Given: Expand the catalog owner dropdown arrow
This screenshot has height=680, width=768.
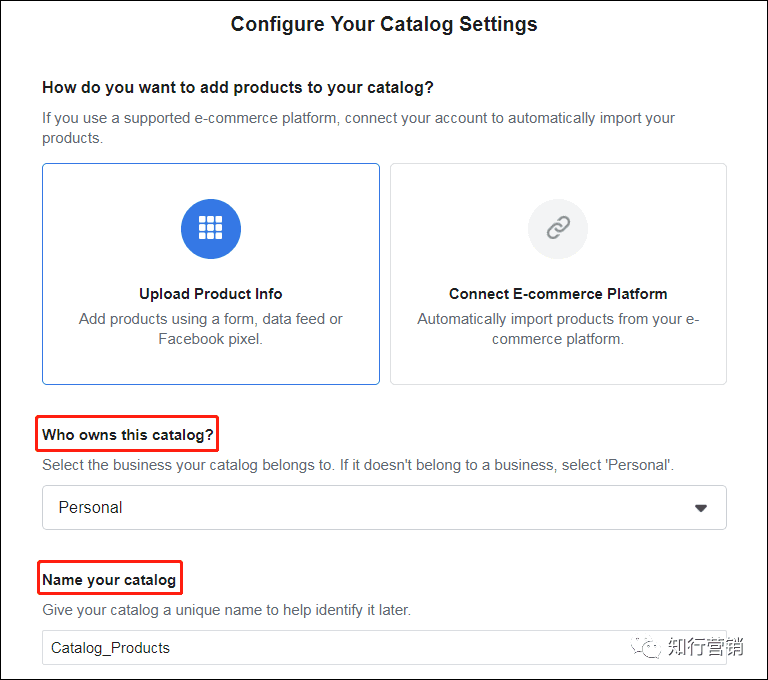Looking at the screenshot, I should click(x=701, y=508).
